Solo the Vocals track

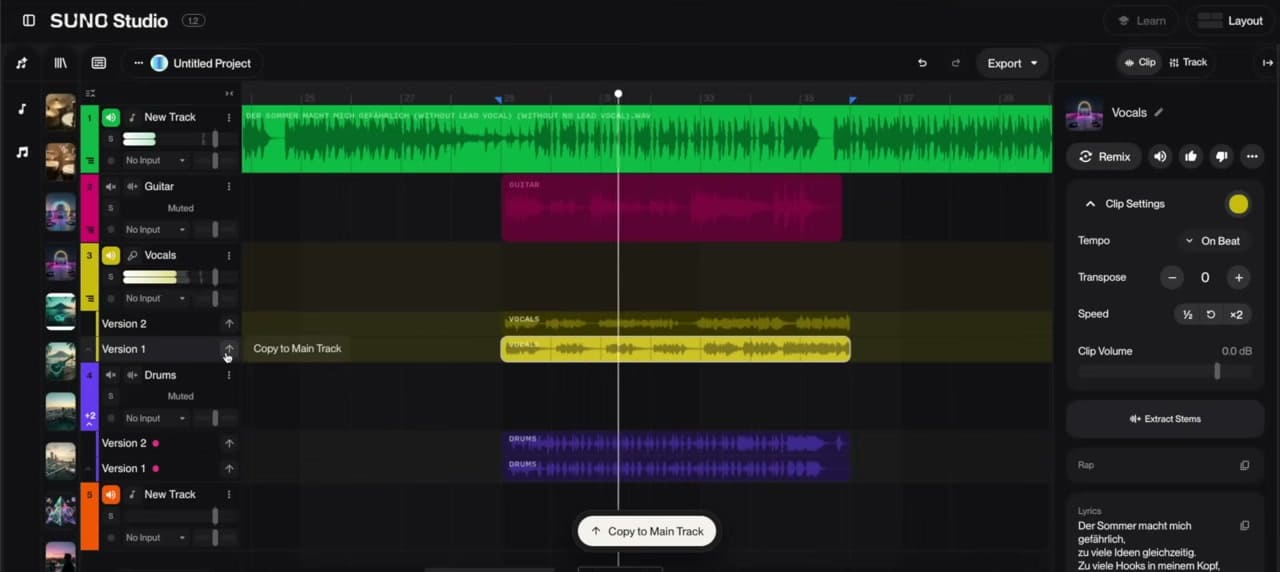coord(111,277)
